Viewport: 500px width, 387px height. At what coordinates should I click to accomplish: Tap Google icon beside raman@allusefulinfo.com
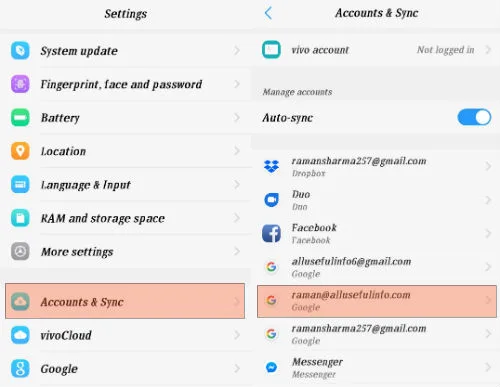271,300
